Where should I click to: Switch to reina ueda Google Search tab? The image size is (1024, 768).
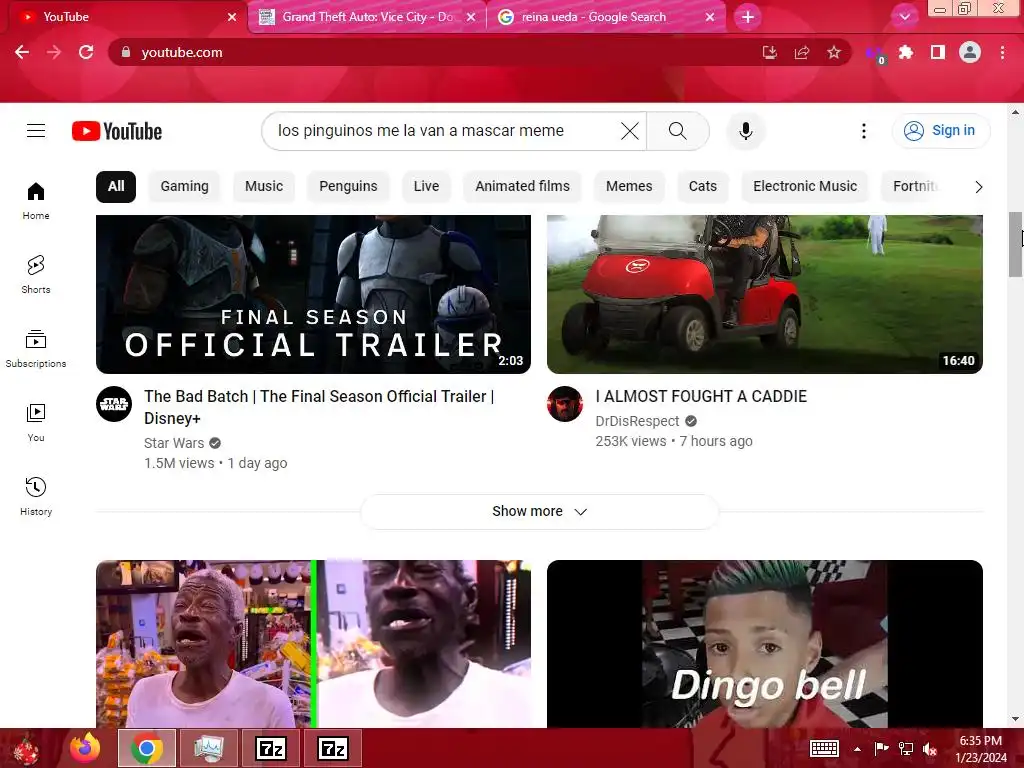point(605,17)
